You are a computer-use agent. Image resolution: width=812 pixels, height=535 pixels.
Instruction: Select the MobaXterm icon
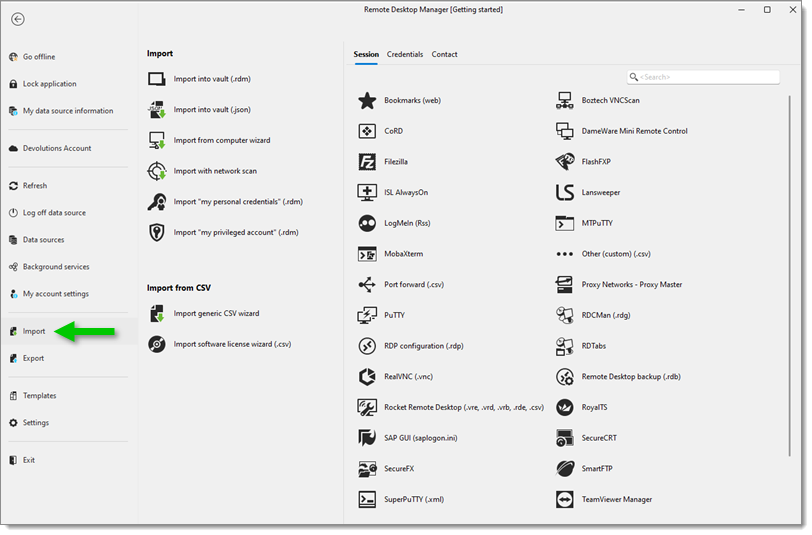point(367,254)
